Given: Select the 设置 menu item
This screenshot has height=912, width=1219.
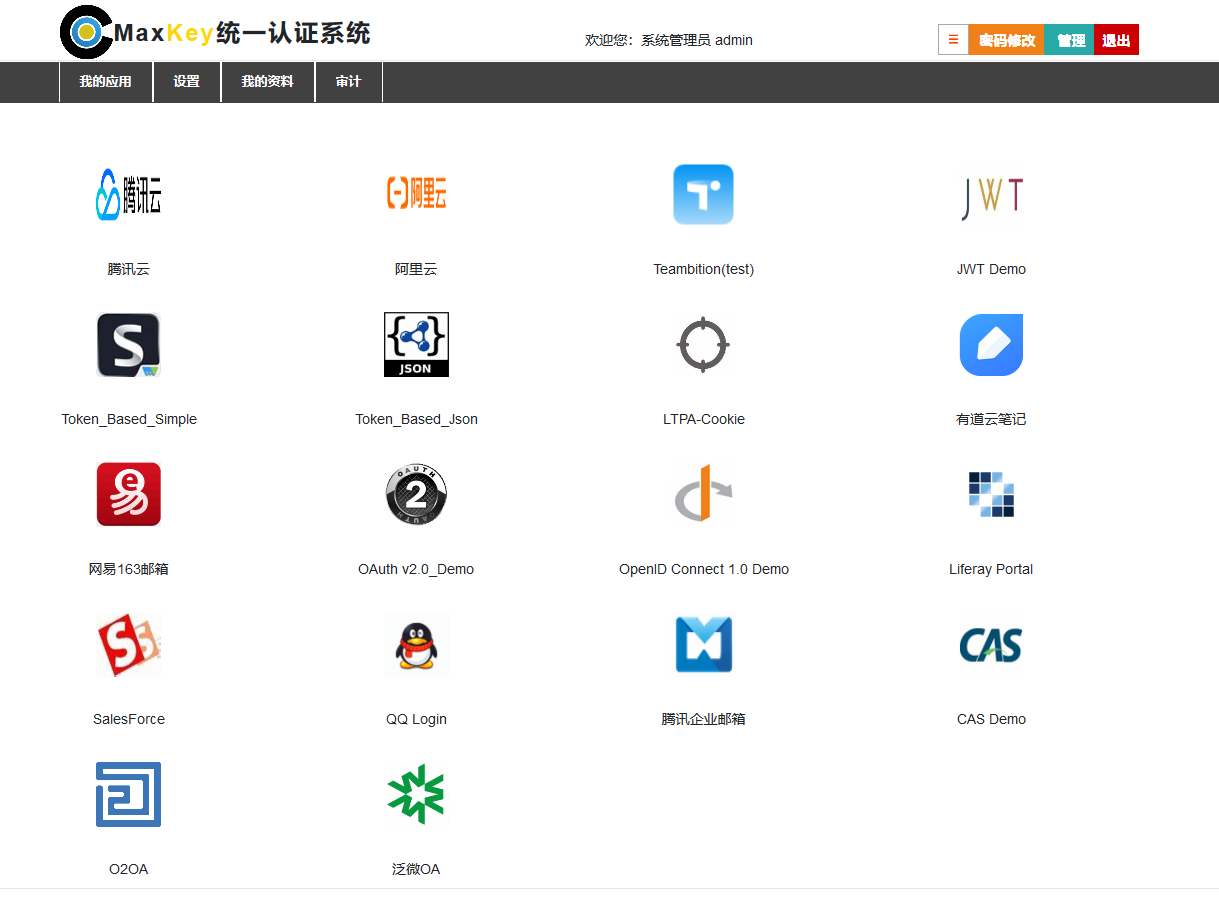Looking at the screenshot, I should coord(187,82).
